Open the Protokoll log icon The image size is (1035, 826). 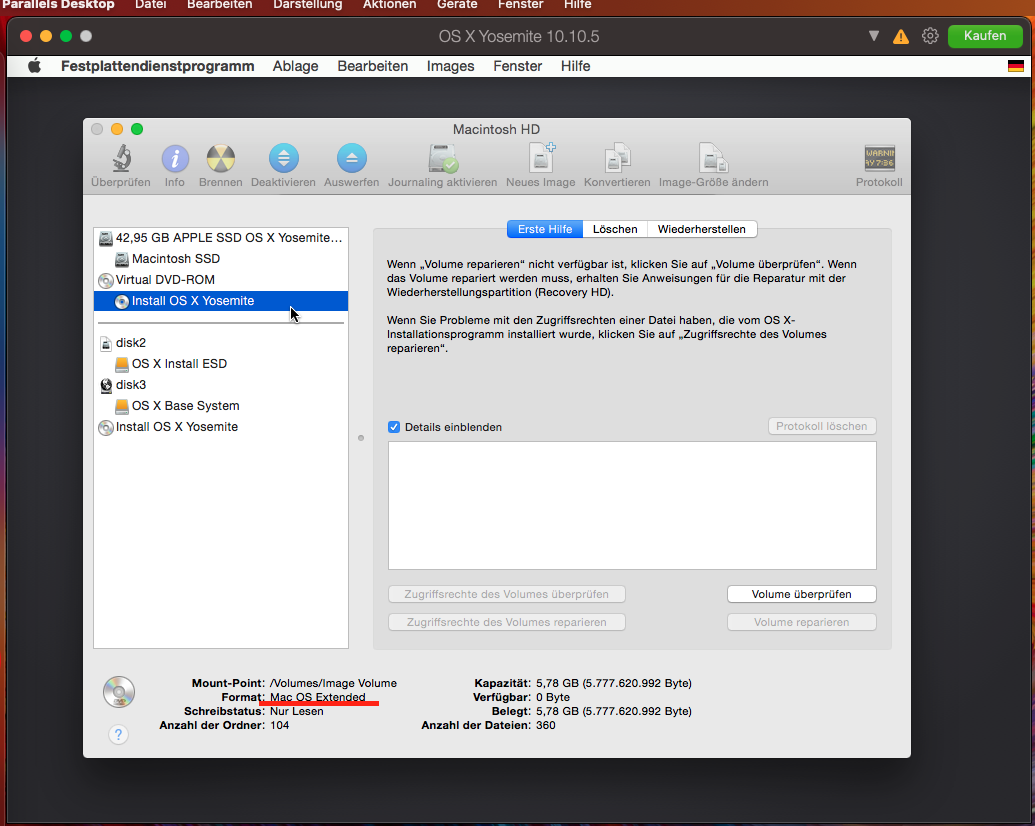[879, 159]
